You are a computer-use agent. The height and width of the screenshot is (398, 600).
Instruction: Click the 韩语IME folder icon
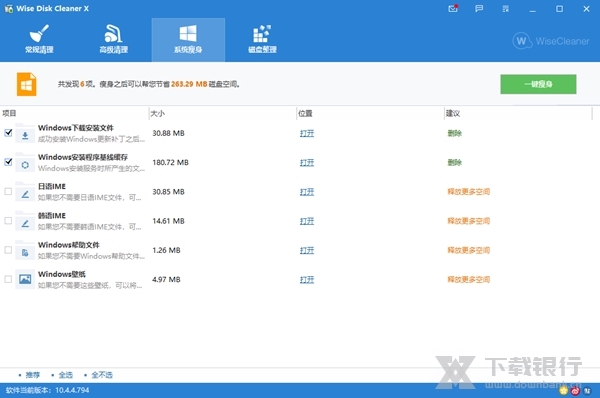(25, 221)
